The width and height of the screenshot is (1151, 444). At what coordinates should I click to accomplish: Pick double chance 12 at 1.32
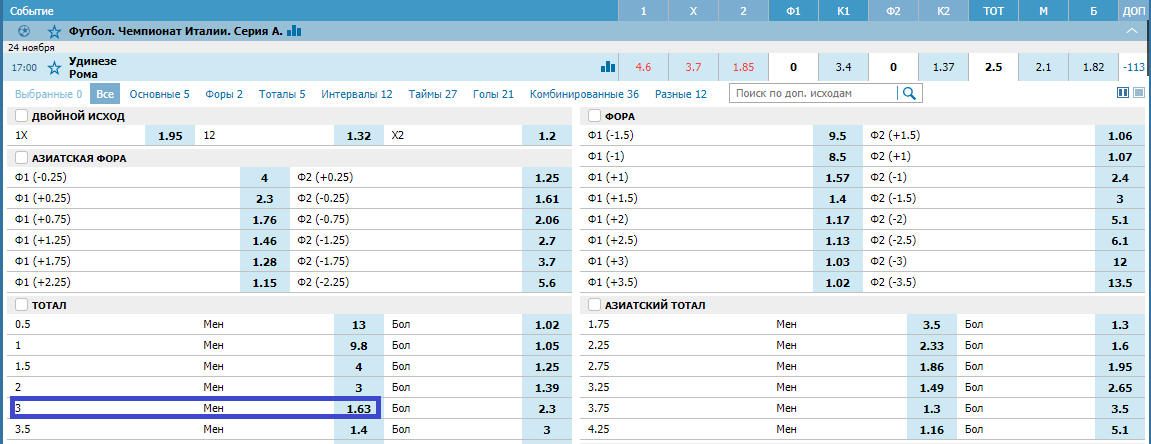point(359,136)
